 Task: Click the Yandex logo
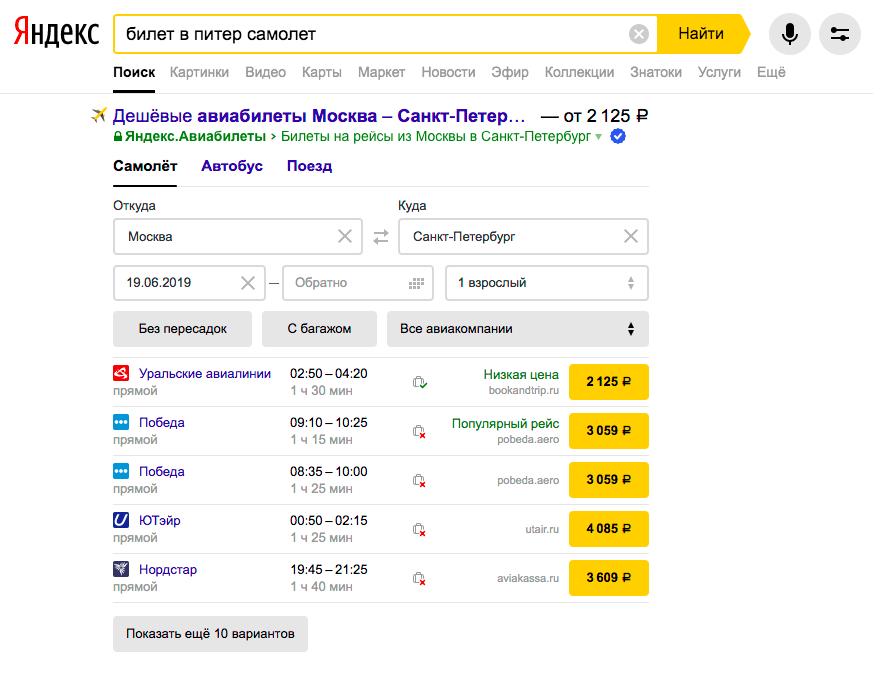(56, 32)
